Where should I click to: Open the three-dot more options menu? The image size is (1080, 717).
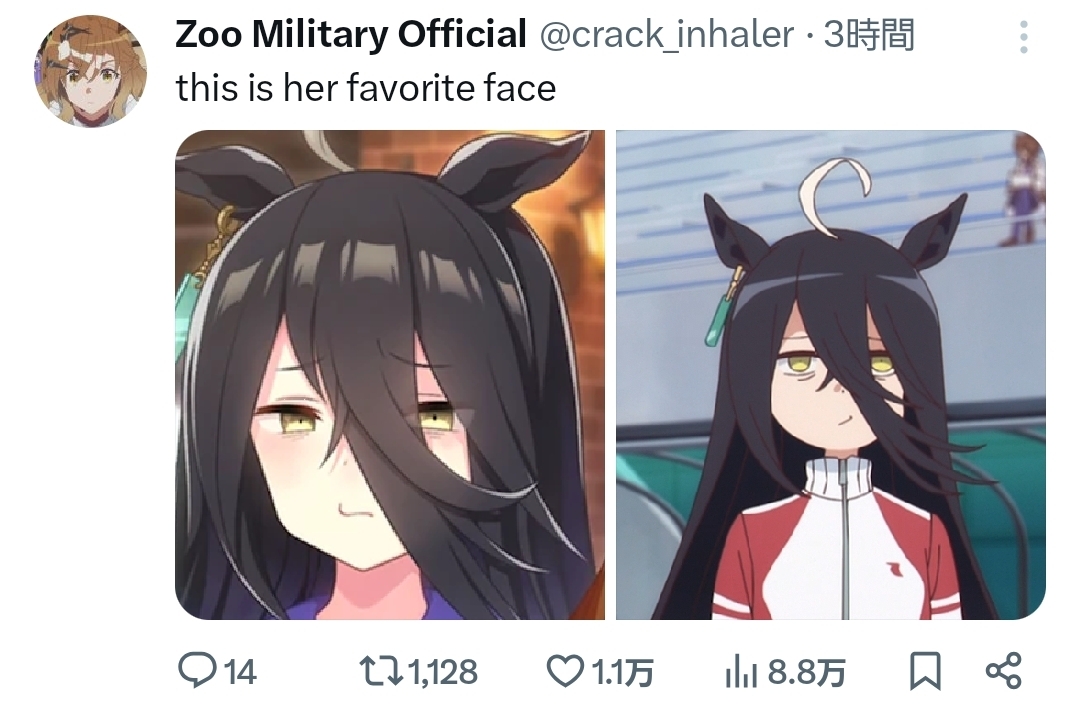1024,37
